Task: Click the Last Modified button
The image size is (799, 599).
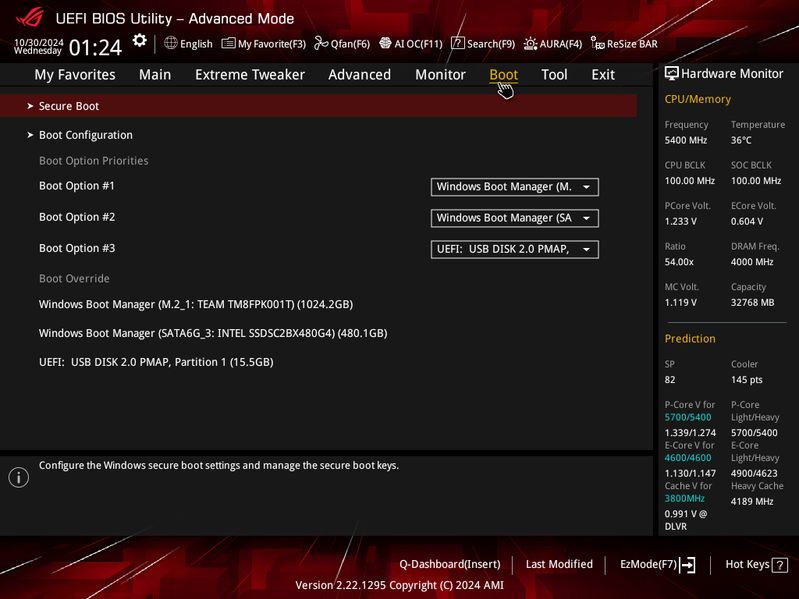Action: 559,564
